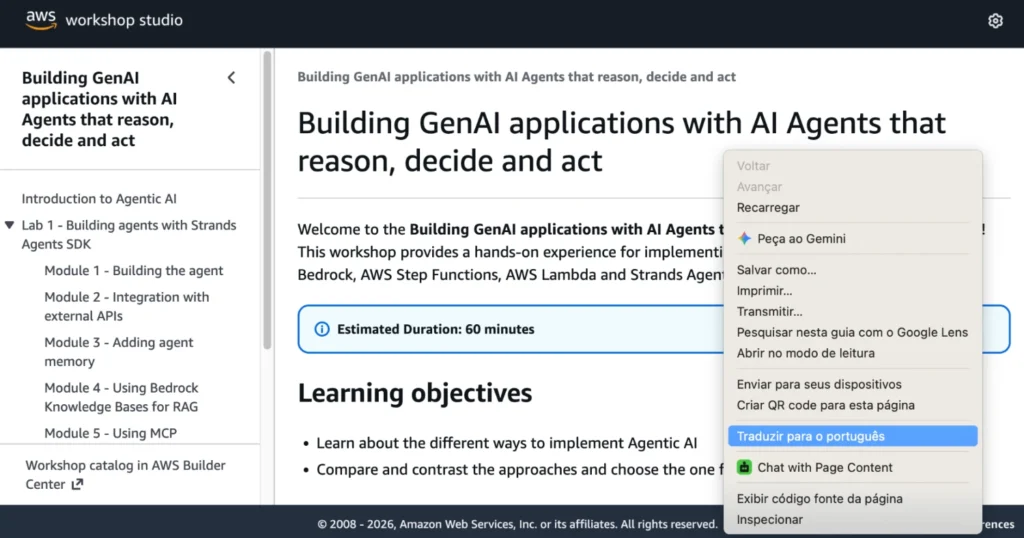Select Transmitir... in the context menu
Viewport: 1024px width, 538px height.
852,311
